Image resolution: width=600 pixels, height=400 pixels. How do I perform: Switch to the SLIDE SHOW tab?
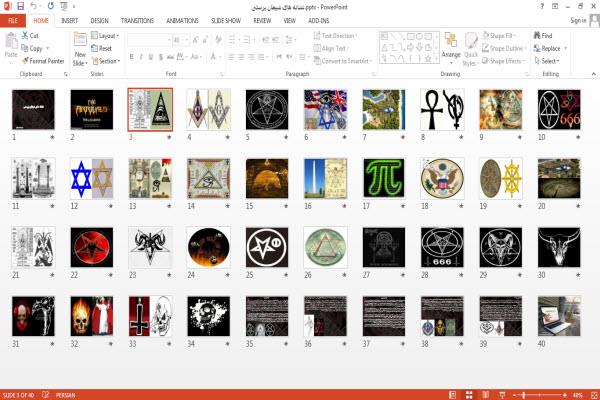(x=226, y=21)
